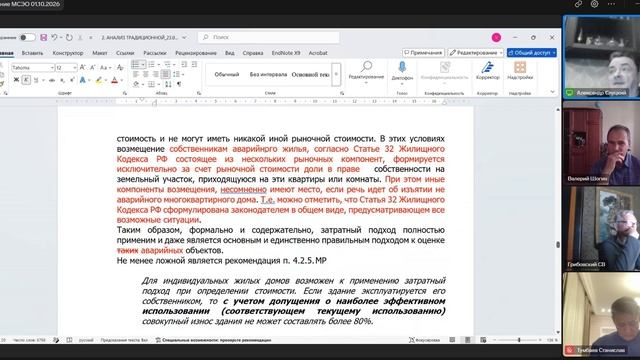The image size is (640, 360).
Task: Open paragraph shading options
Action: [x=137, y=84]
